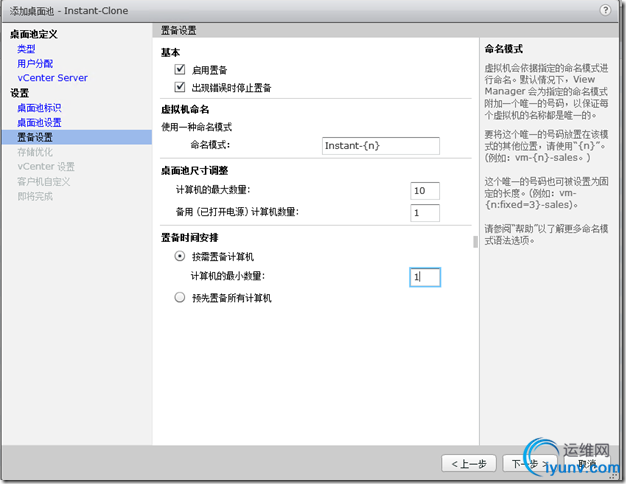Select the highlighted 置备设置 step

click(x=77, y=137)
